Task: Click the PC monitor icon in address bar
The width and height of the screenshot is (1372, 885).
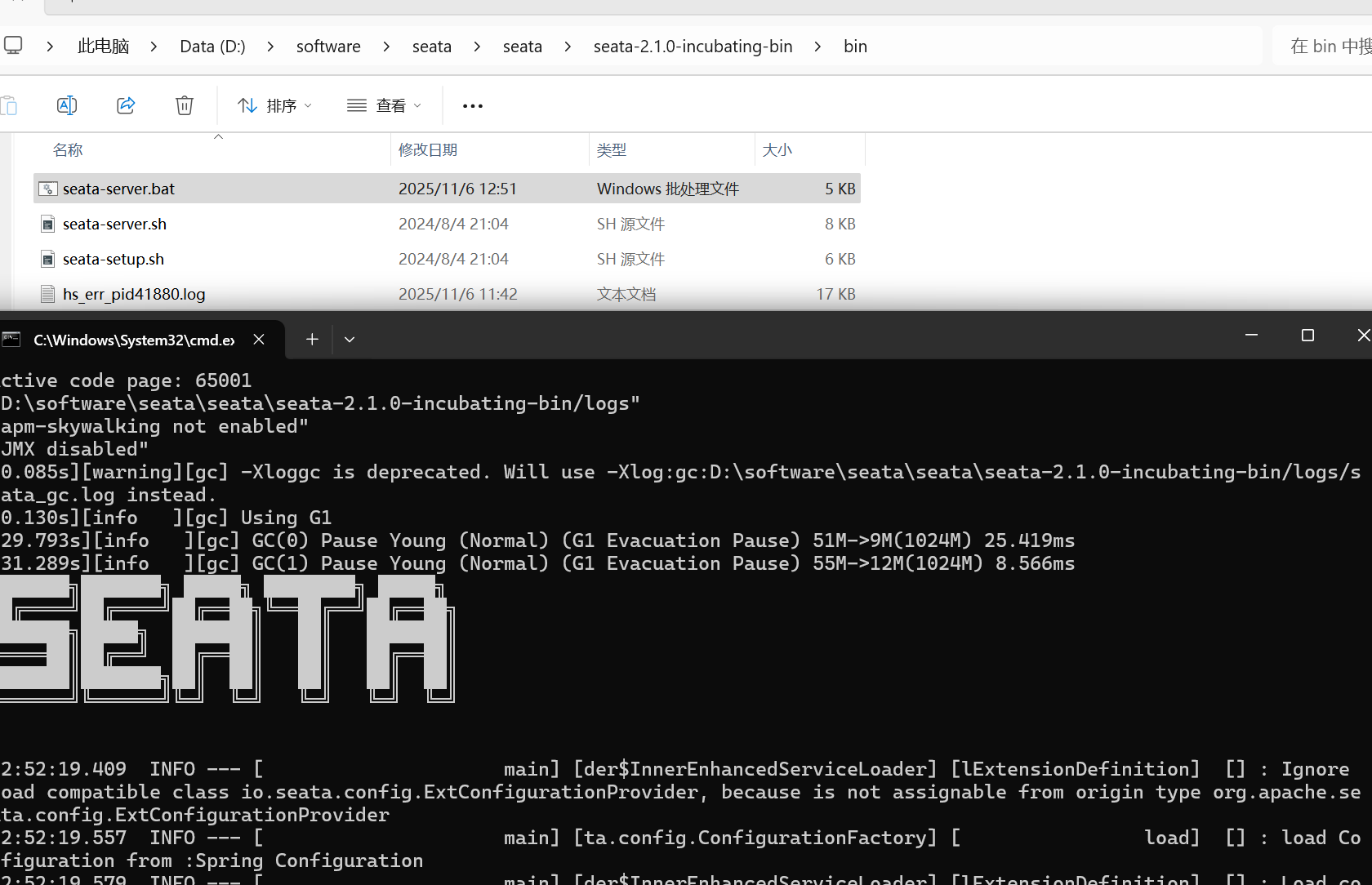Action: [x=13, y=46]
